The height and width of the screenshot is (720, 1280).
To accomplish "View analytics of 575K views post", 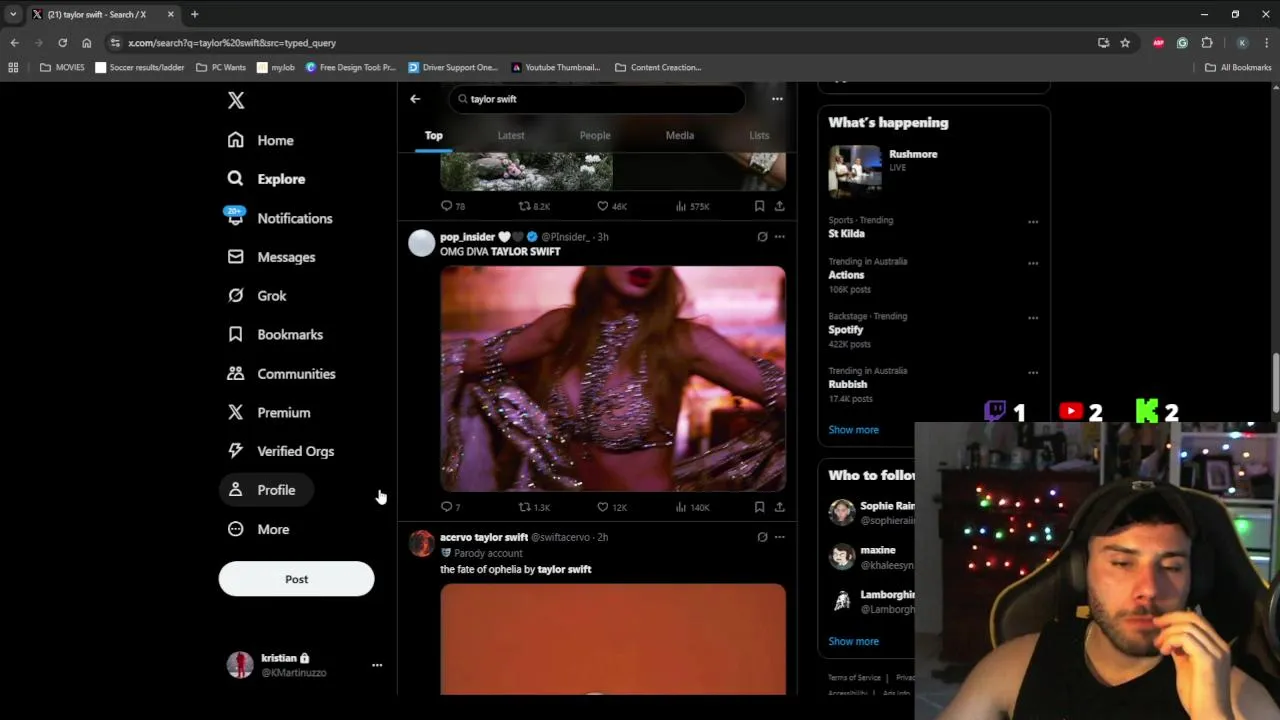I will tap(692, 206).
